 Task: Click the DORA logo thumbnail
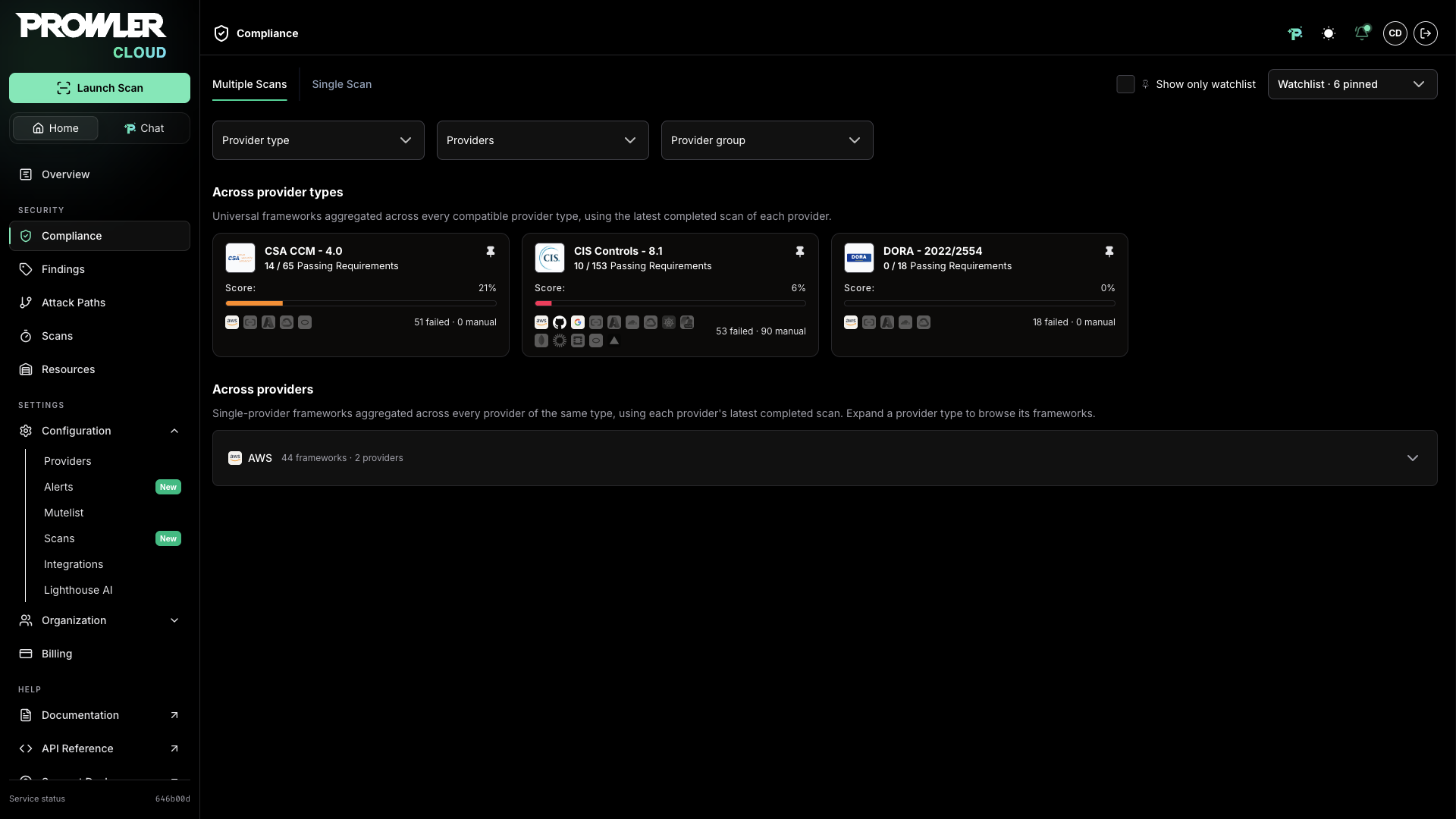[x=859, y=258]
